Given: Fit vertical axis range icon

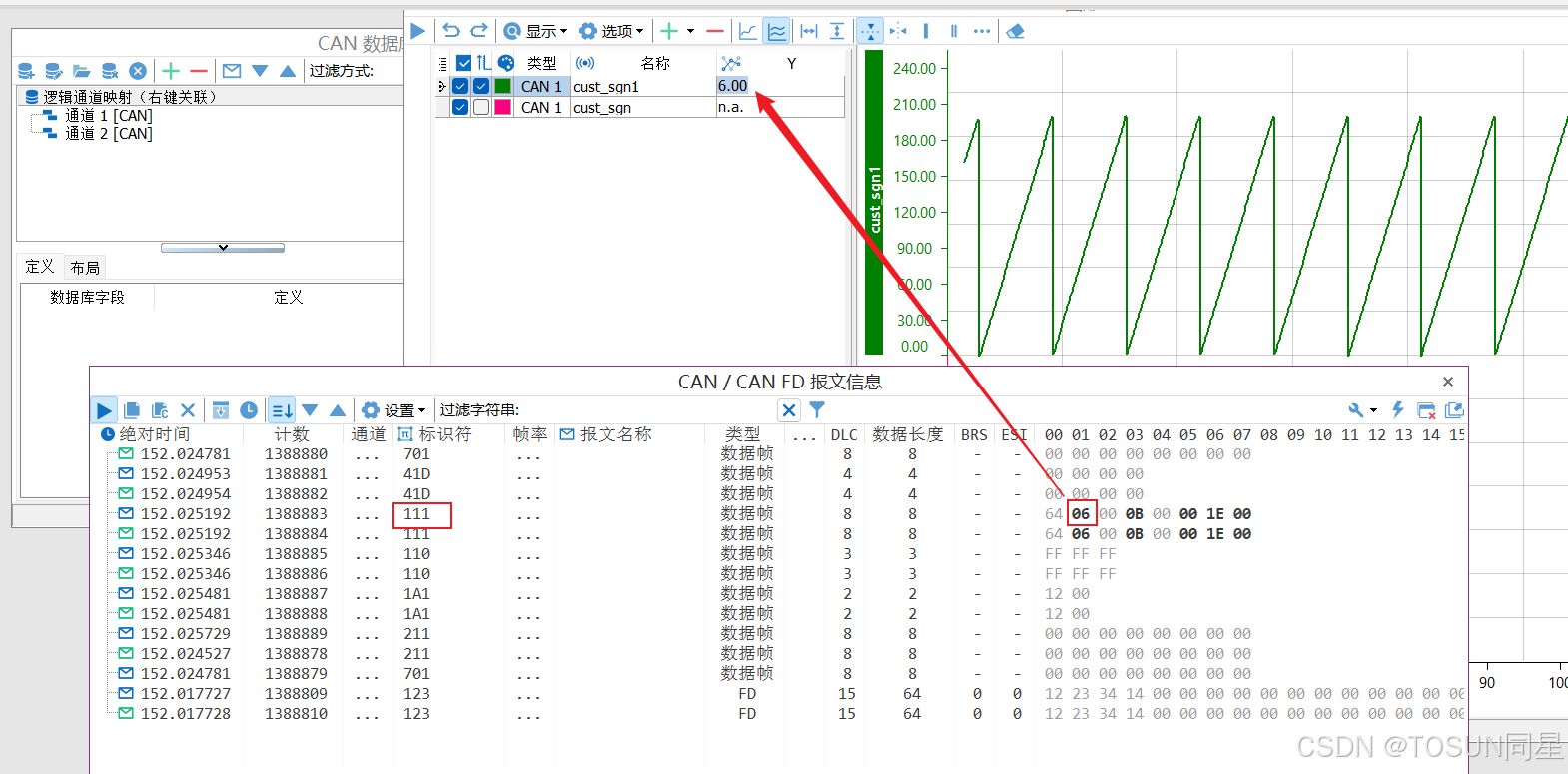Looking at the screenshot, I should [x=837, y=31].
